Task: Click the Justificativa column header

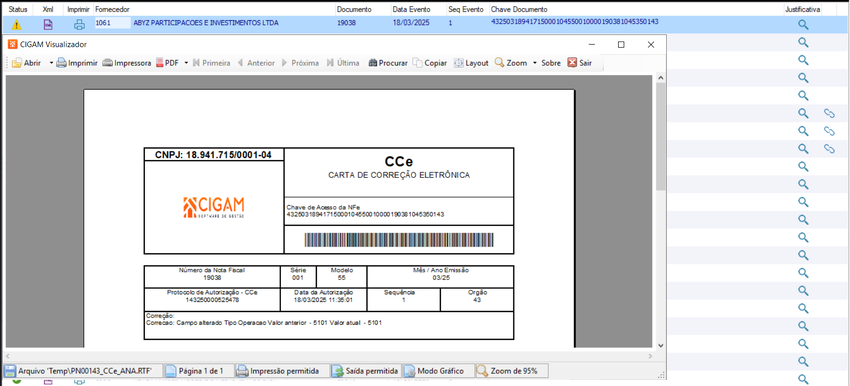Action: click(803, 9)
